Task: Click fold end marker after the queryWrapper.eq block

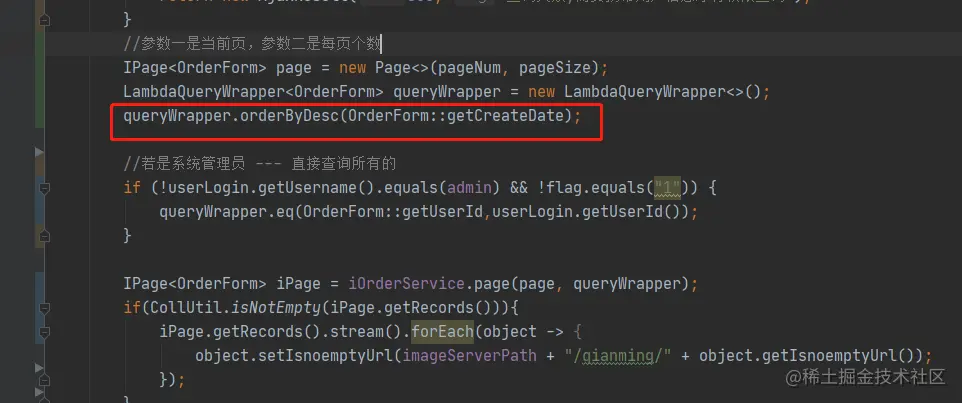Action: click(x=44, y=236)
